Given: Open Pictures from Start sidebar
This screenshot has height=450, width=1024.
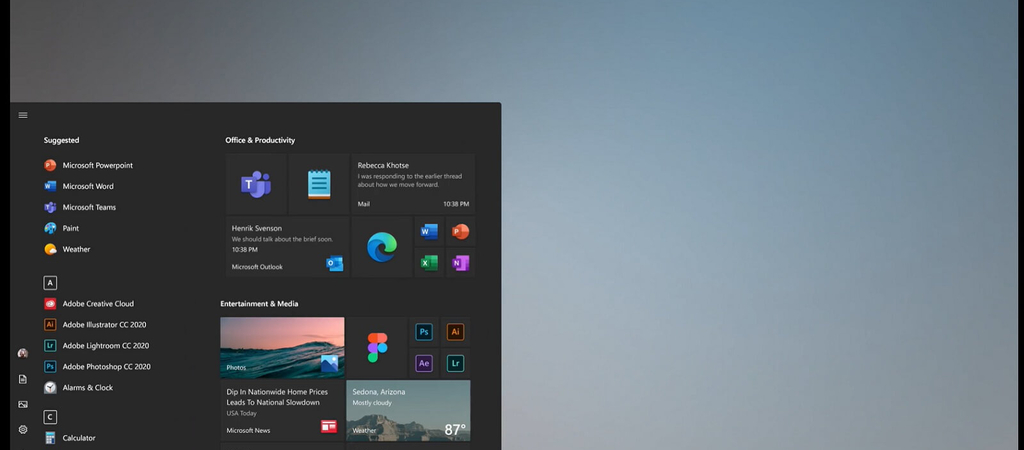Looking at the screenshot, I should pyautogui.click(x=23, y=404).
